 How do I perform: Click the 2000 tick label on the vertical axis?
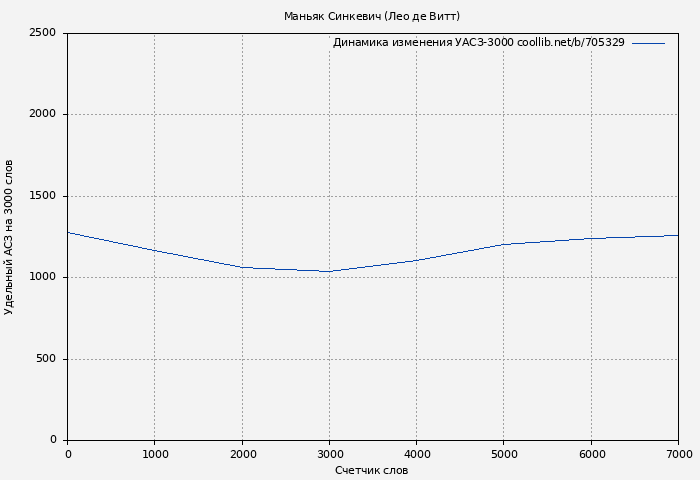coord(43,114)
